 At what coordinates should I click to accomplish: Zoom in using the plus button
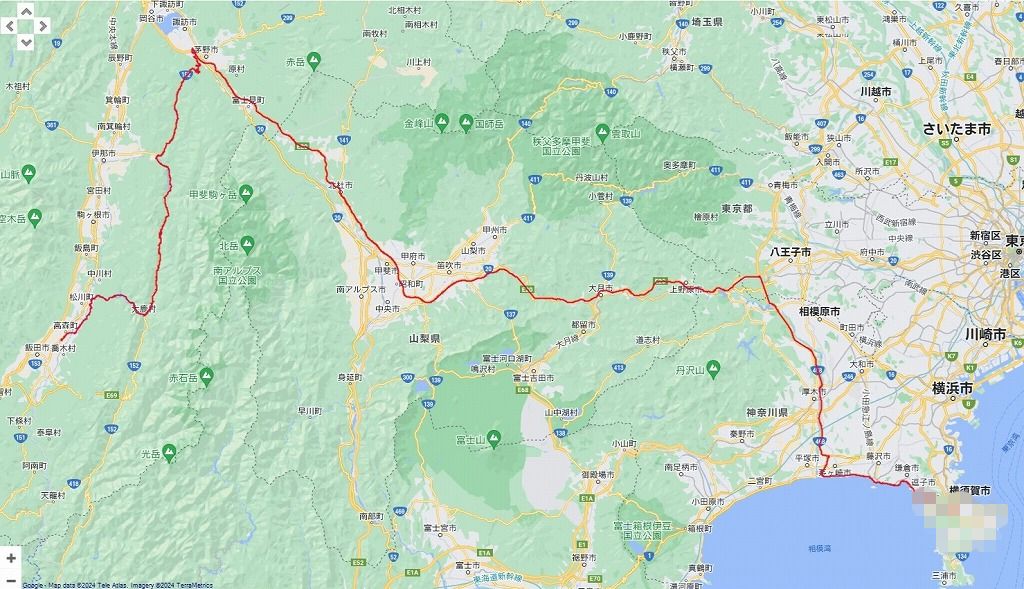pyautogui.click(x=11, y=557)
